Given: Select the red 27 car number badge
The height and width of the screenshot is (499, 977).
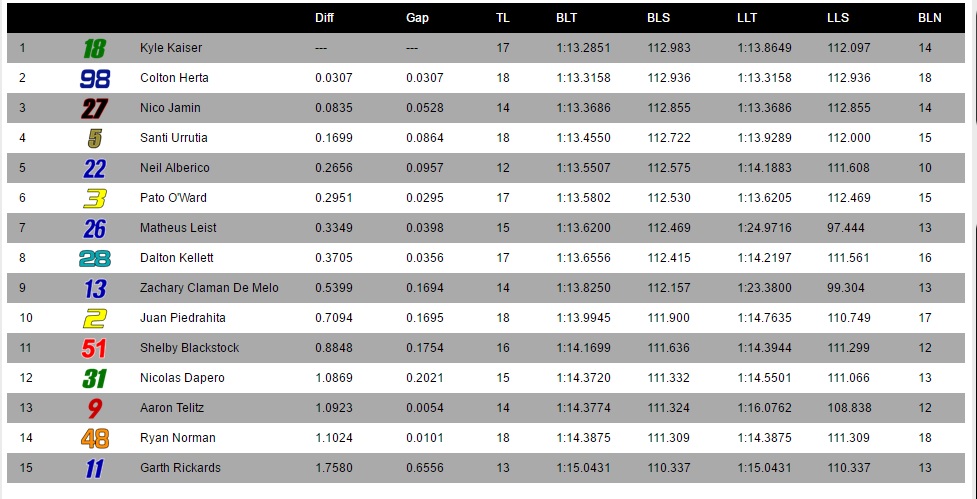Looking at the screenshot, I should point(94,108).
